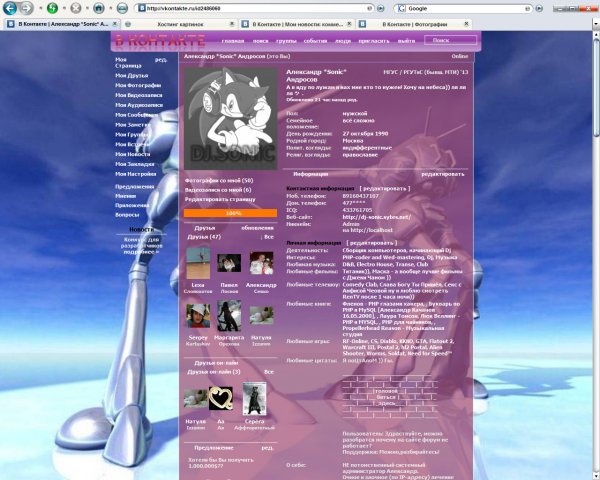This screenshot has width=600, height=480.
Task: Click пригласить in the site header
Action: point(373,41)
